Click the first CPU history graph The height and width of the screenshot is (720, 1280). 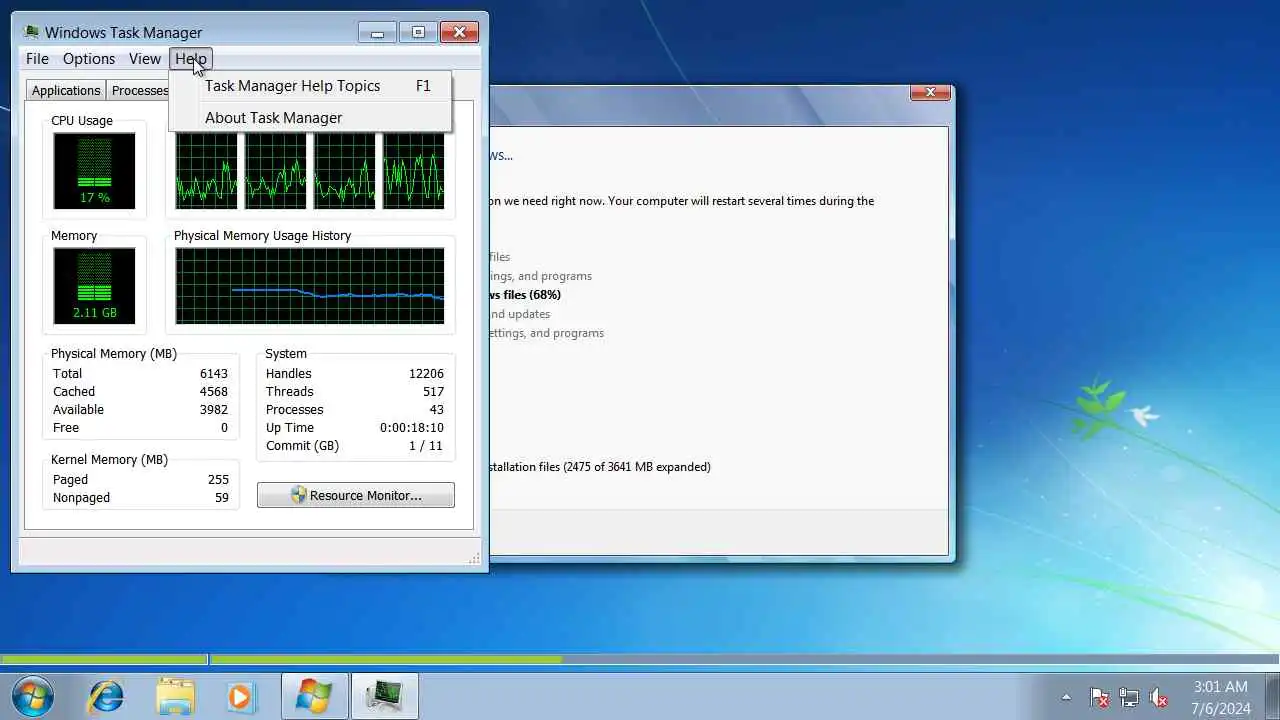click(x=207, y=171)
